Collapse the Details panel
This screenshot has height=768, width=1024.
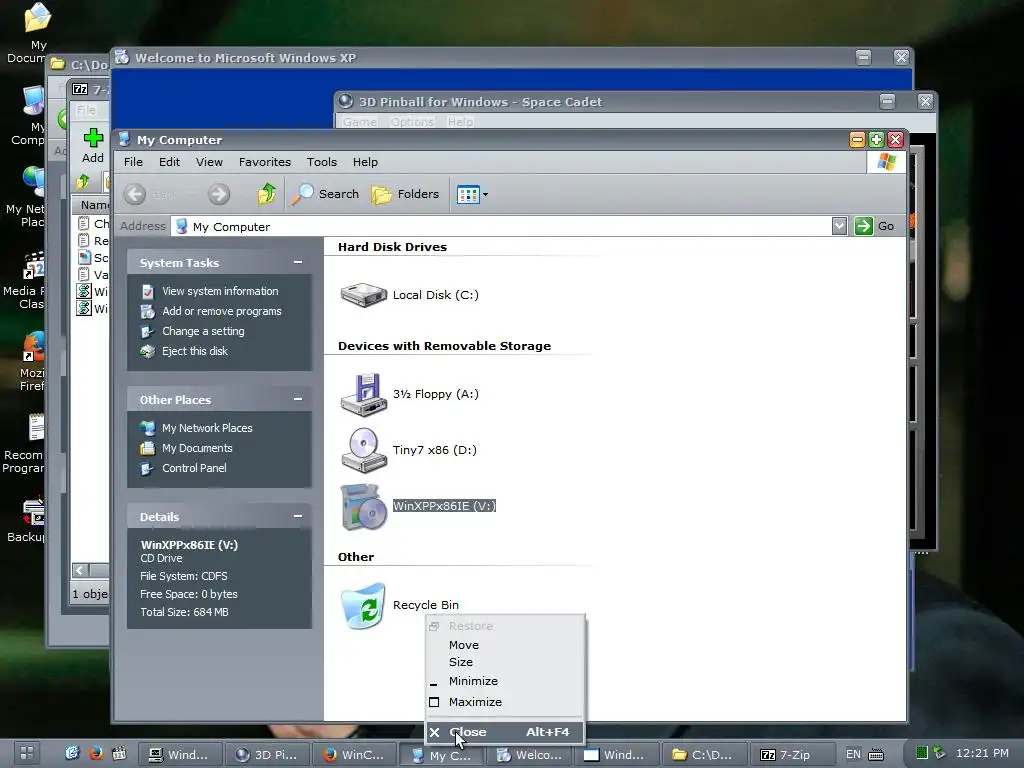[298, 516]
